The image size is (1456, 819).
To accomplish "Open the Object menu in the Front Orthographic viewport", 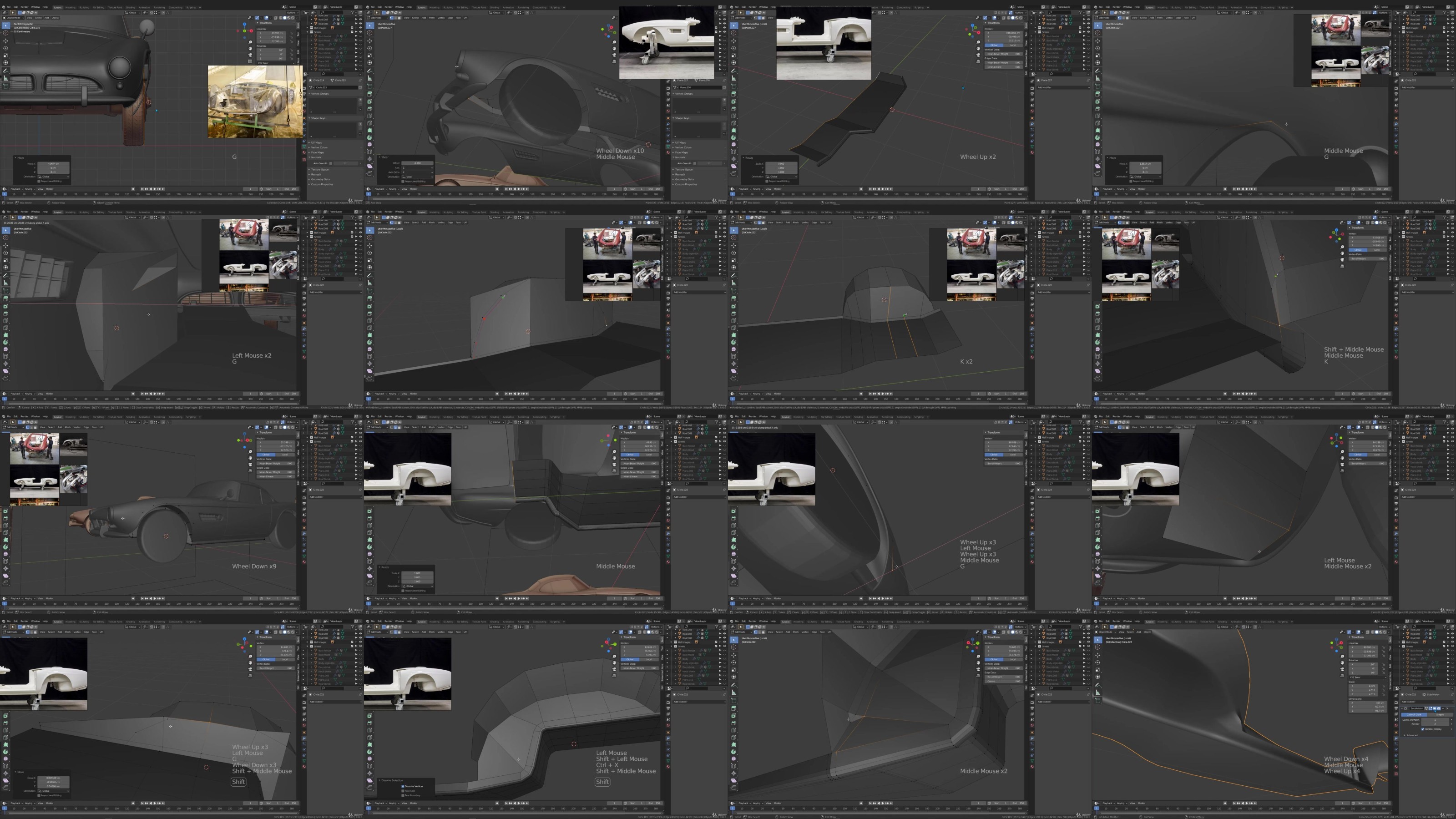I will (x=56, y=18).
